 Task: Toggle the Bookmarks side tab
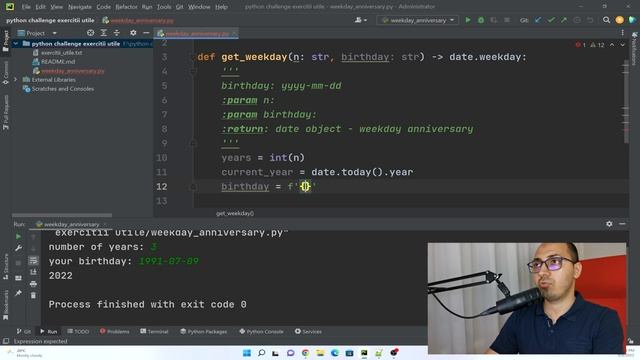coord(6,305)
